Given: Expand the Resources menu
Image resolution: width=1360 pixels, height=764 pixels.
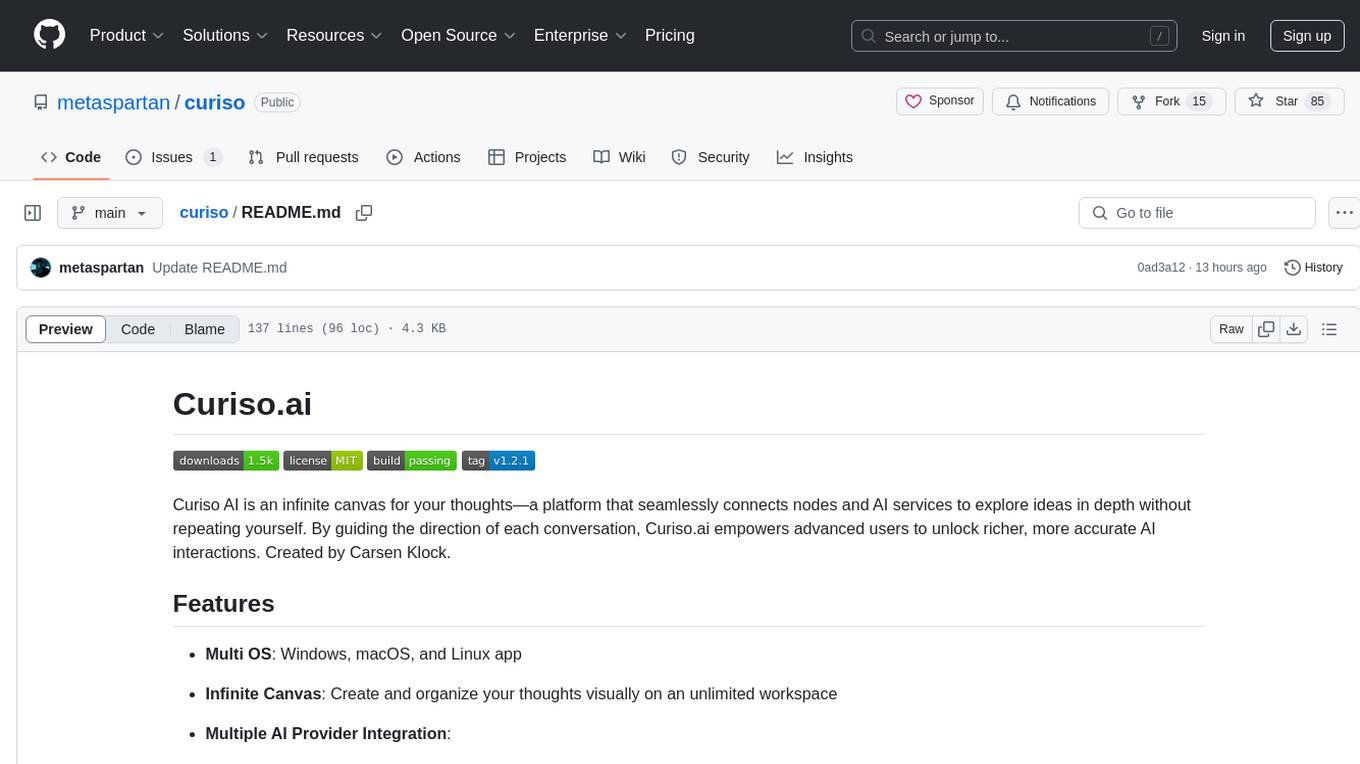Looking at the screenshot, I should pyautogui.click(x=334, y=35).
